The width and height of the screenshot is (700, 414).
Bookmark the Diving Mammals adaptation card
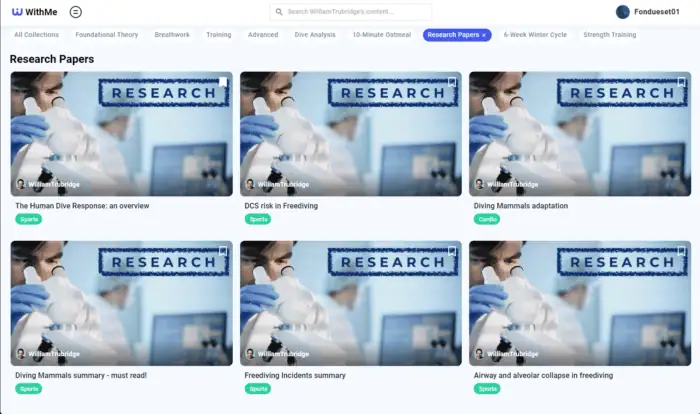681,82
